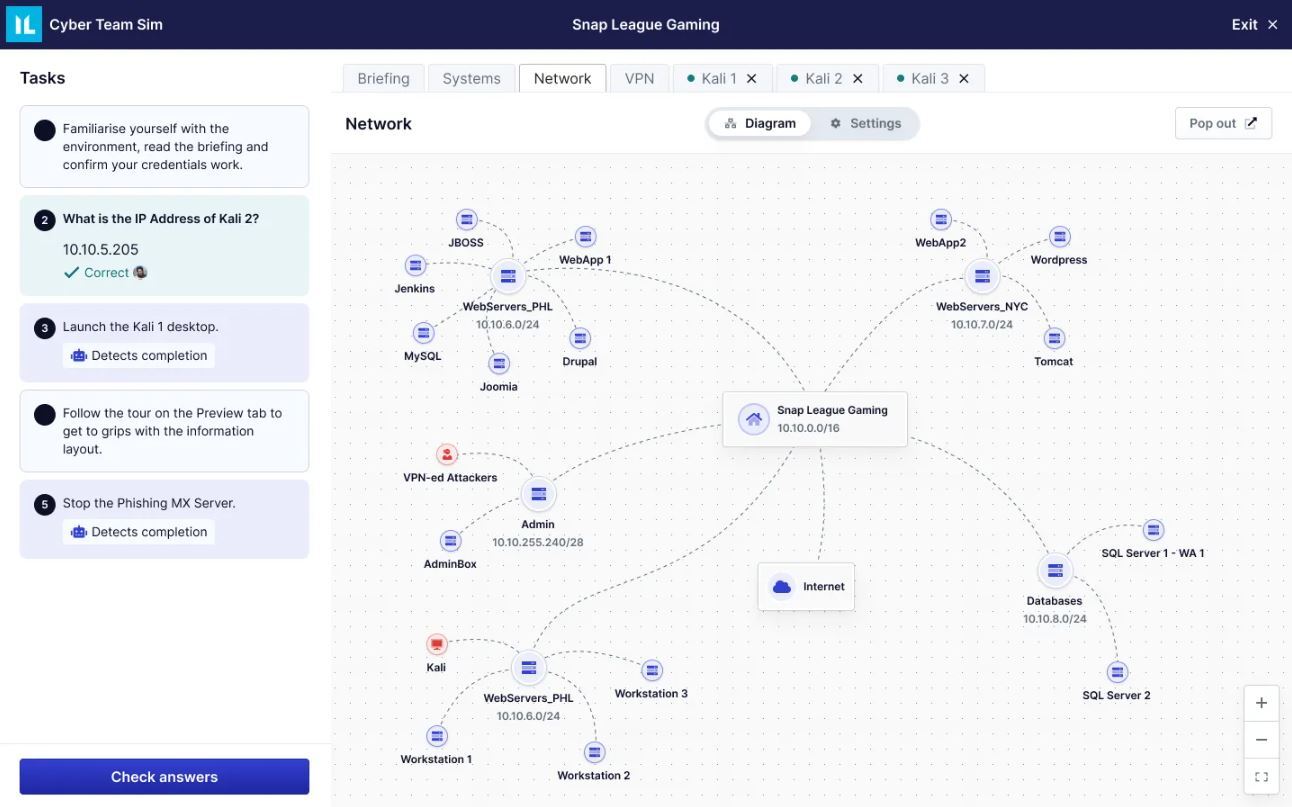The image size is (1292, 807).
Task: Open the Briefing tab
Action: [382, 78]
